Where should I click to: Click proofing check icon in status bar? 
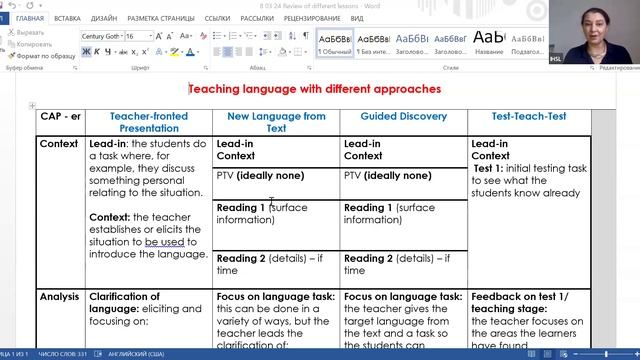(98, 354)
